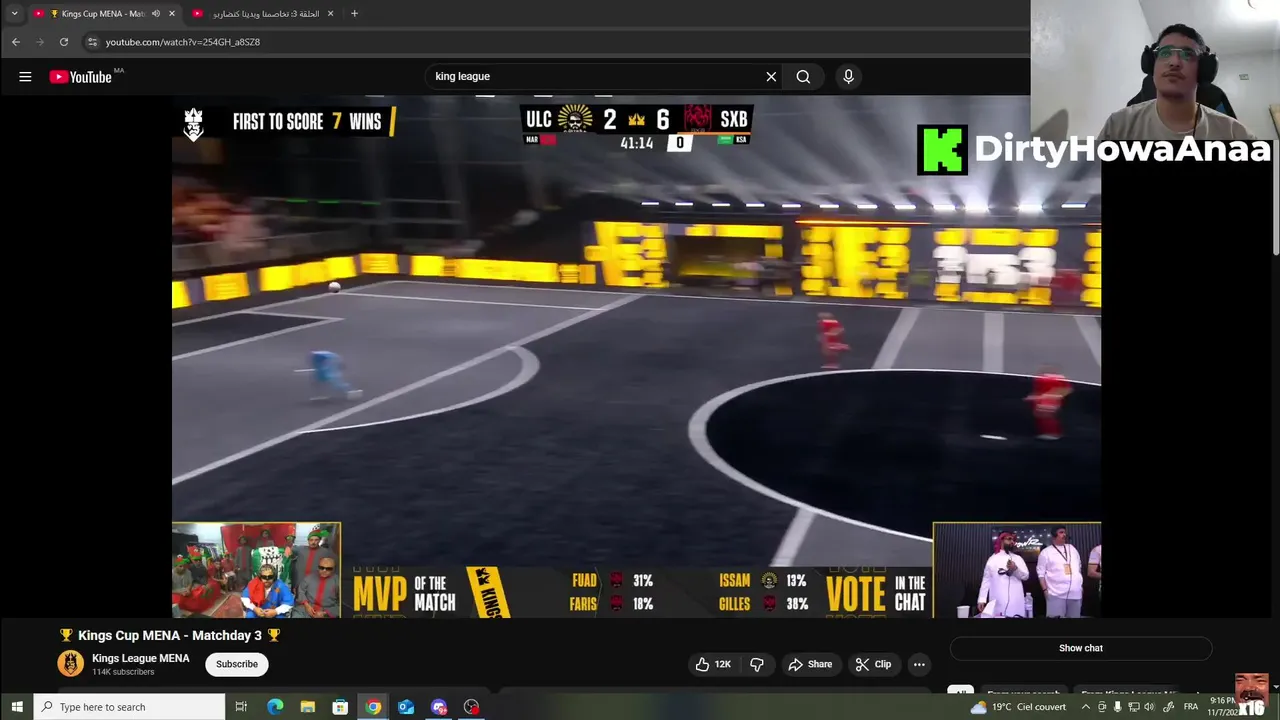Open the purple chat app on the taskbar

[439, 707]
